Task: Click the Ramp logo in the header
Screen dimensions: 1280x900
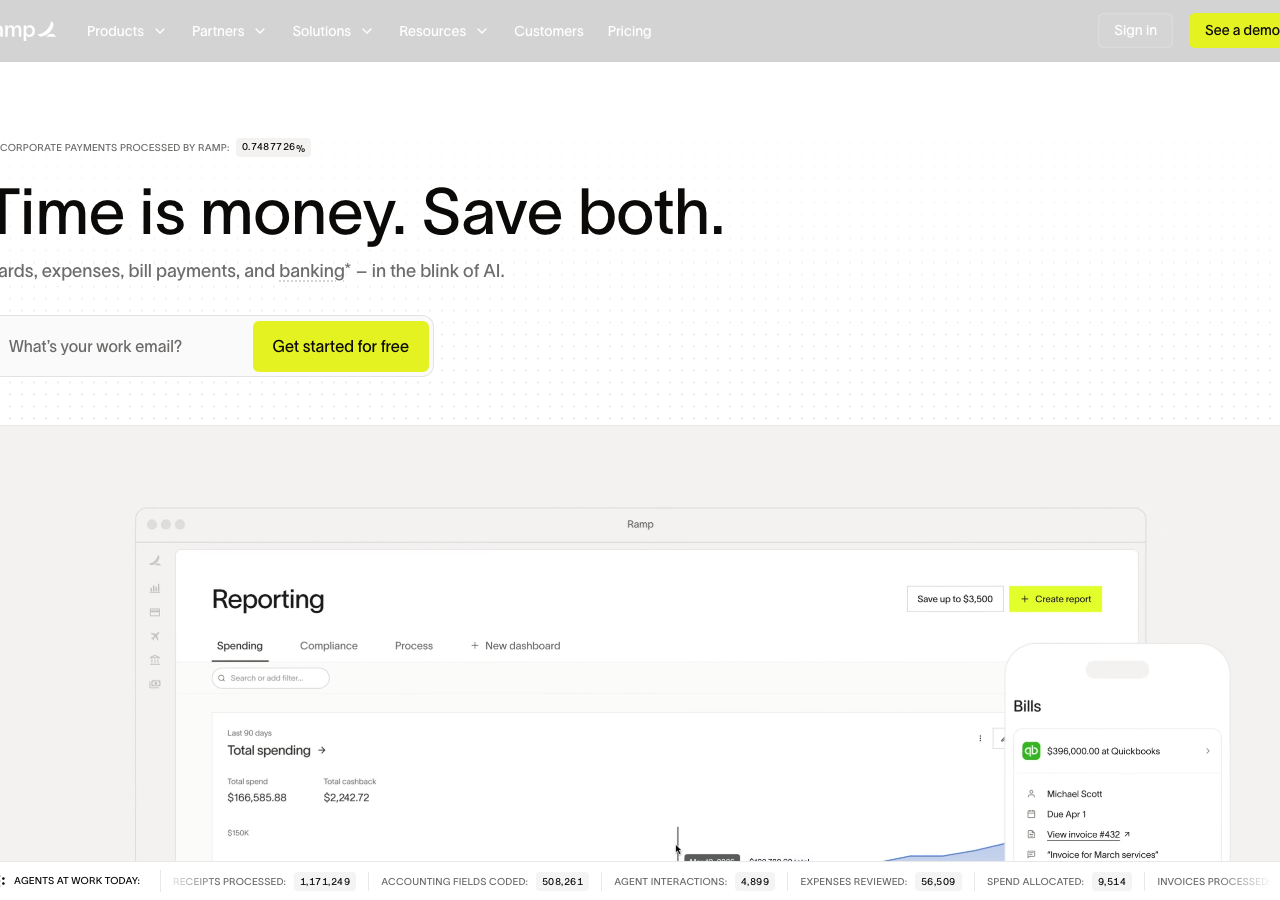Action: [x=27, y=31]
